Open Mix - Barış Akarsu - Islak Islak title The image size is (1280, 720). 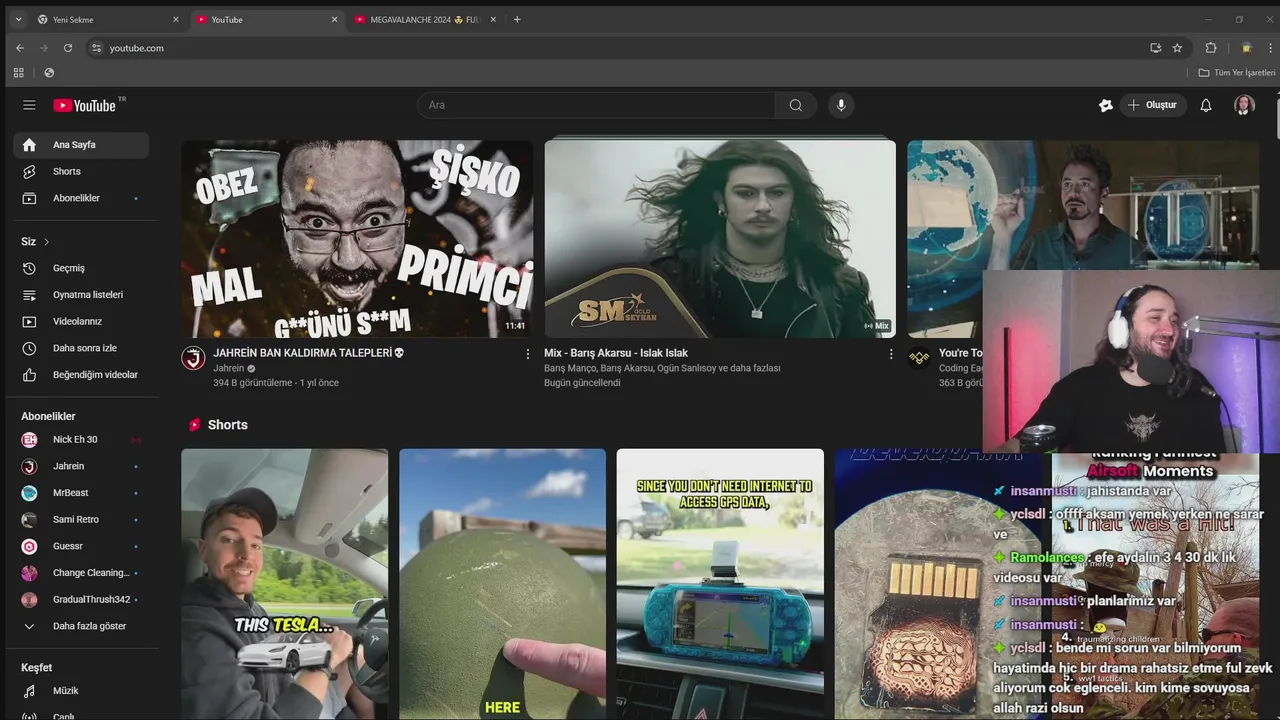point(616,353)
